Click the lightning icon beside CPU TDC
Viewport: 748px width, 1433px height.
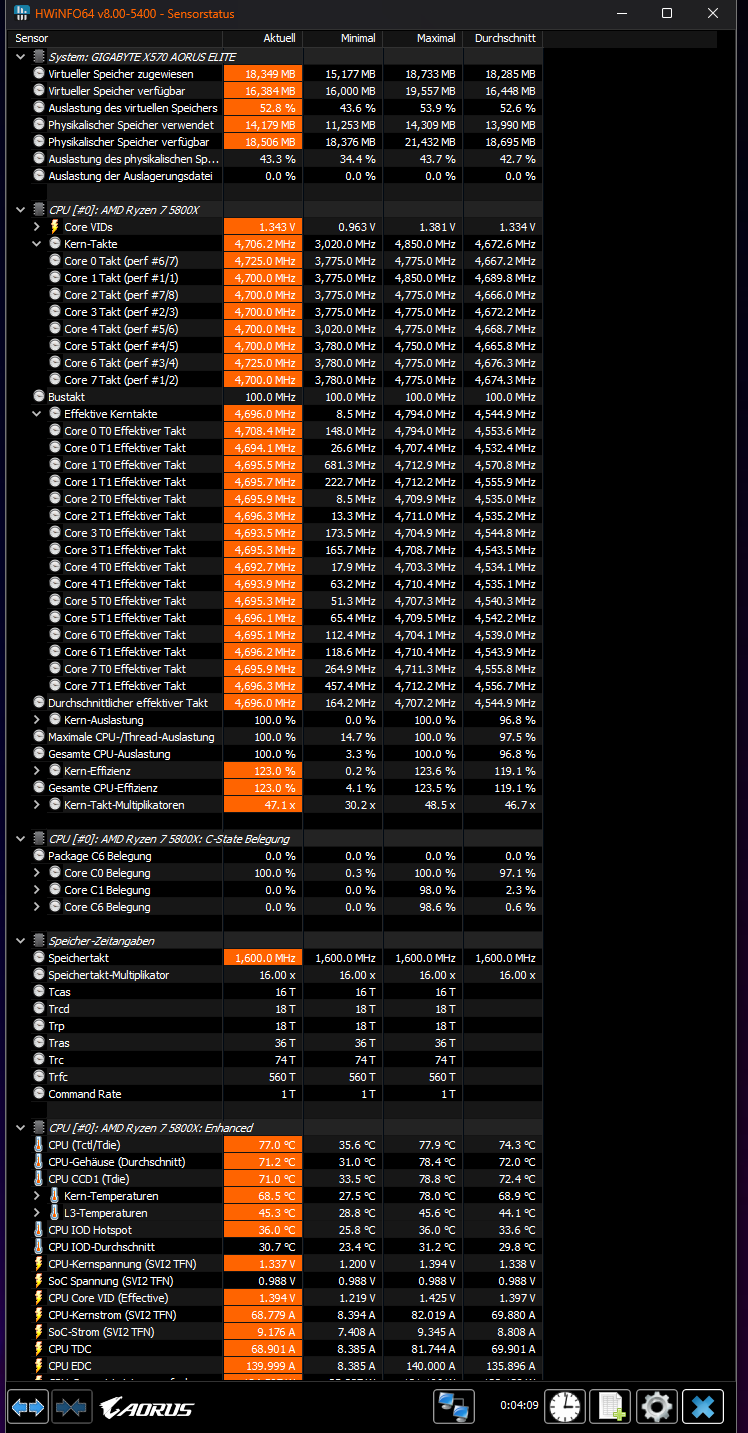tap(39, 1349)
